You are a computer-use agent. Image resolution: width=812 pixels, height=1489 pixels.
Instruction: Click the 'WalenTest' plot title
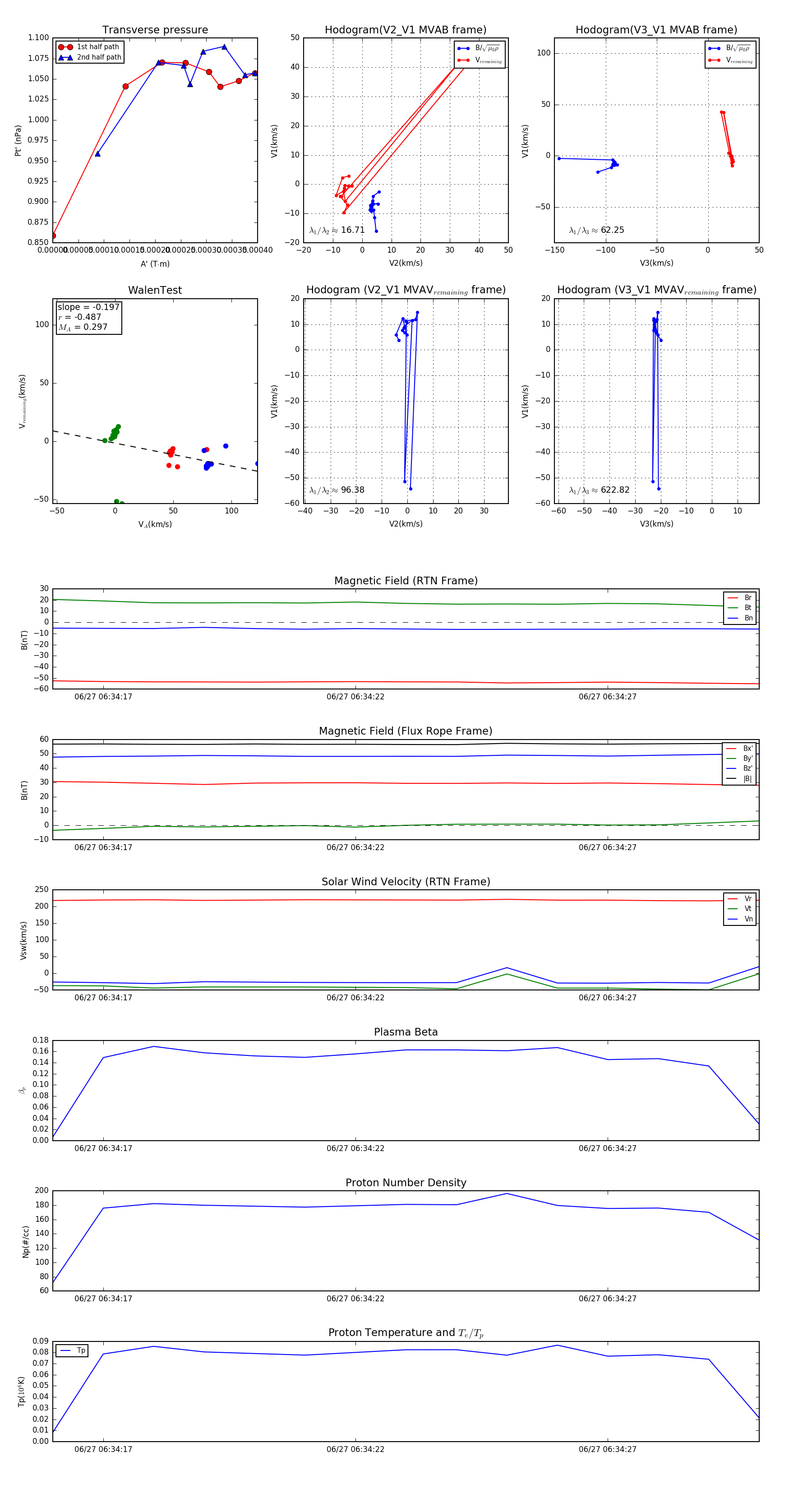[155, 290]
